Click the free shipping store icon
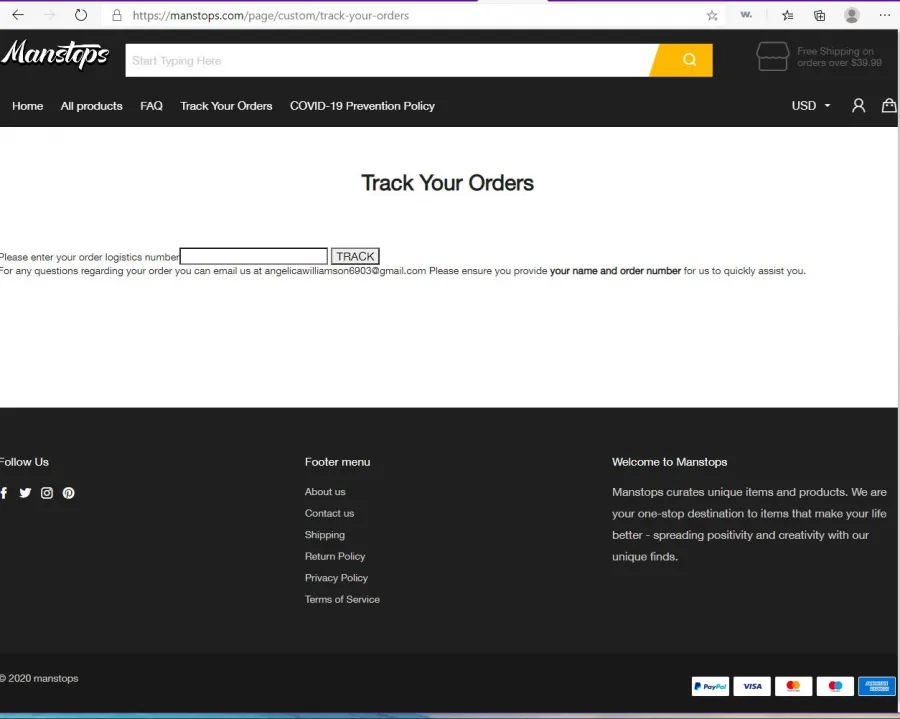 [x=773, y=56]
